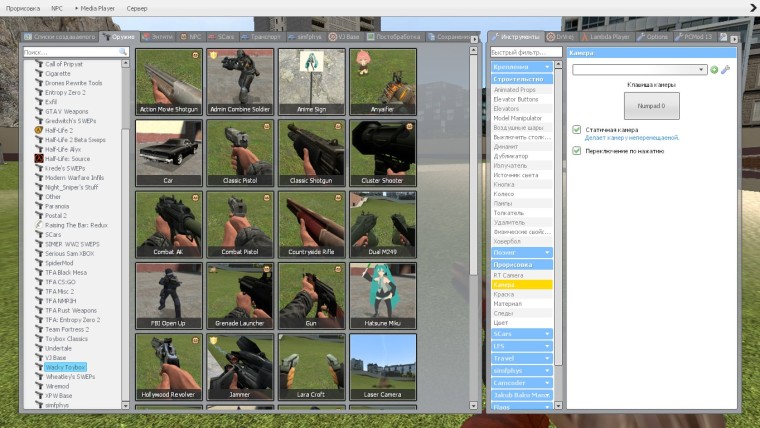760x428 pixels.
Task: Open the Toybox Classics category
Action: pos(66,339)
